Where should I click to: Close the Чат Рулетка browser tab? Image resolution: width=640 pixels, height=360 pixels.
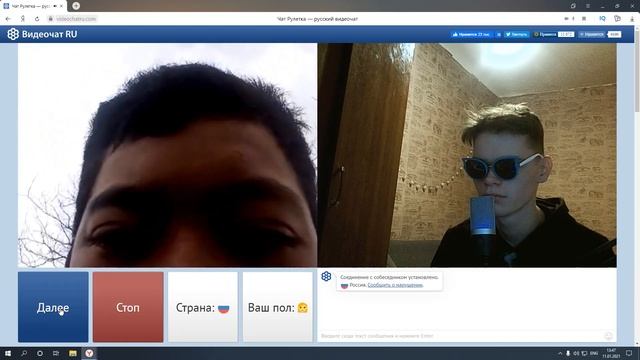click(61, 6)
